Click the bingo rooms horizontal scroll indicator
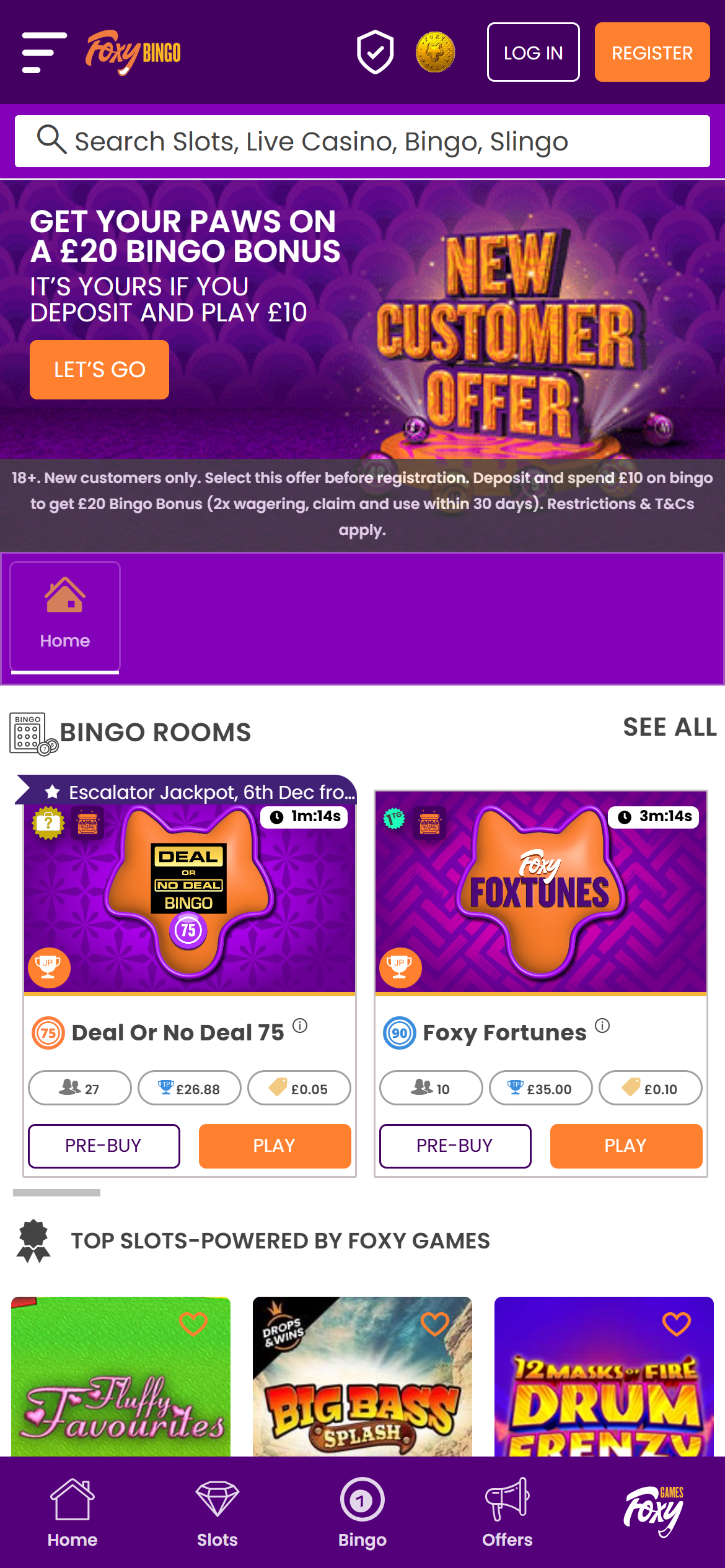725x1568 pixels. click(56, 1192)
